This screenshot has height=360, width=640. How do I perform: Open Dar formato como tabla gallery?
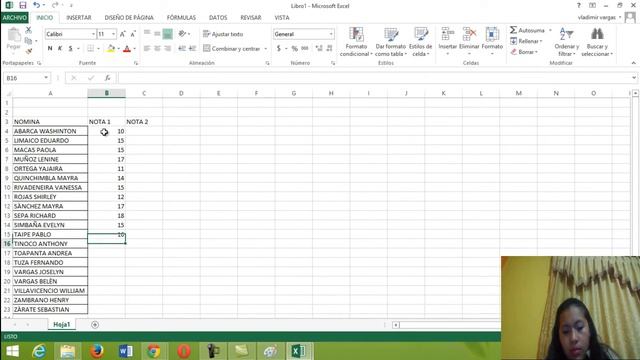(x=391, y=42)
